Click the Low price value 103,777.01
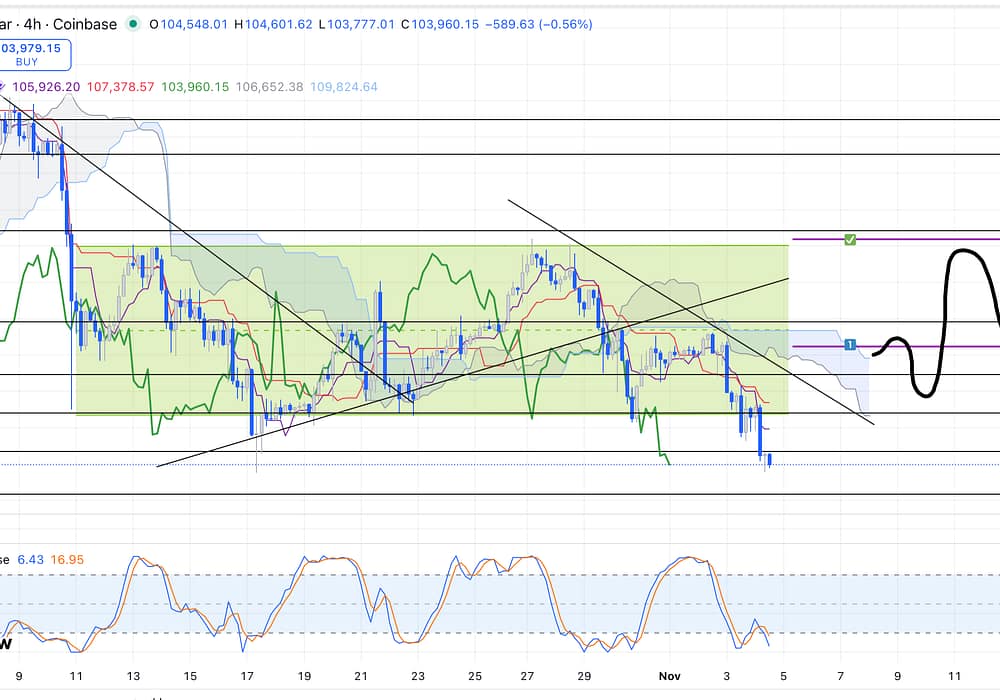 click(x=357, y=24)
